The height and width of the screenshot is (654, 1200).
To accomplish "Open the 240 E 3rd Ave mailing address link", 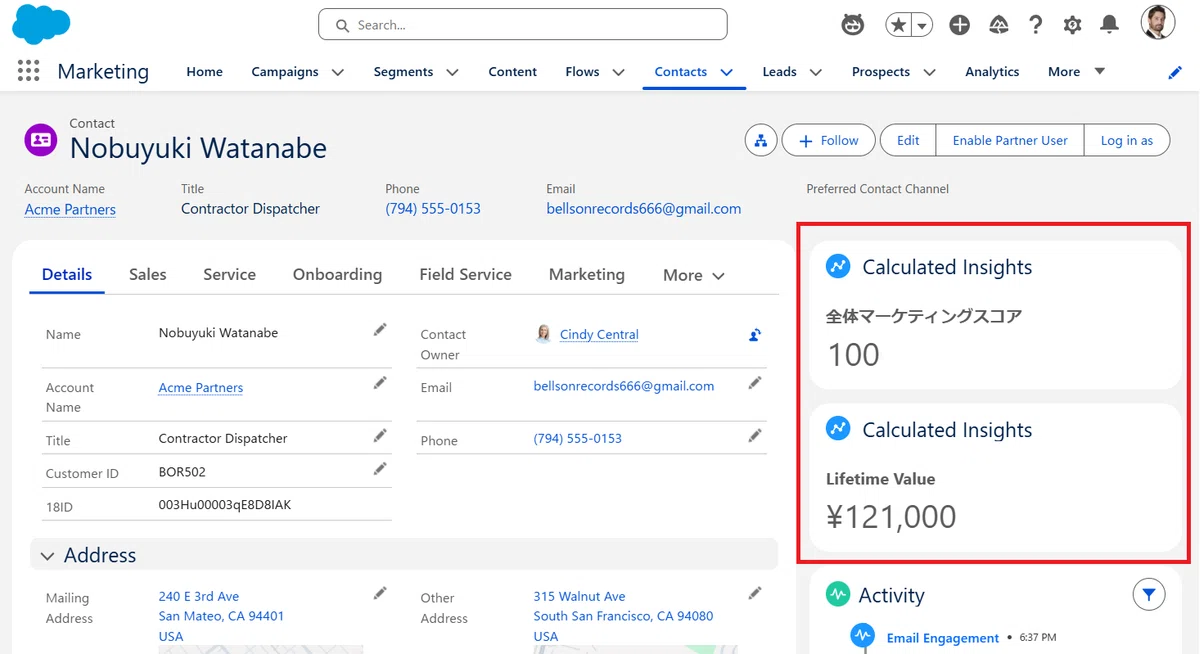I will [x=221, y=616].
